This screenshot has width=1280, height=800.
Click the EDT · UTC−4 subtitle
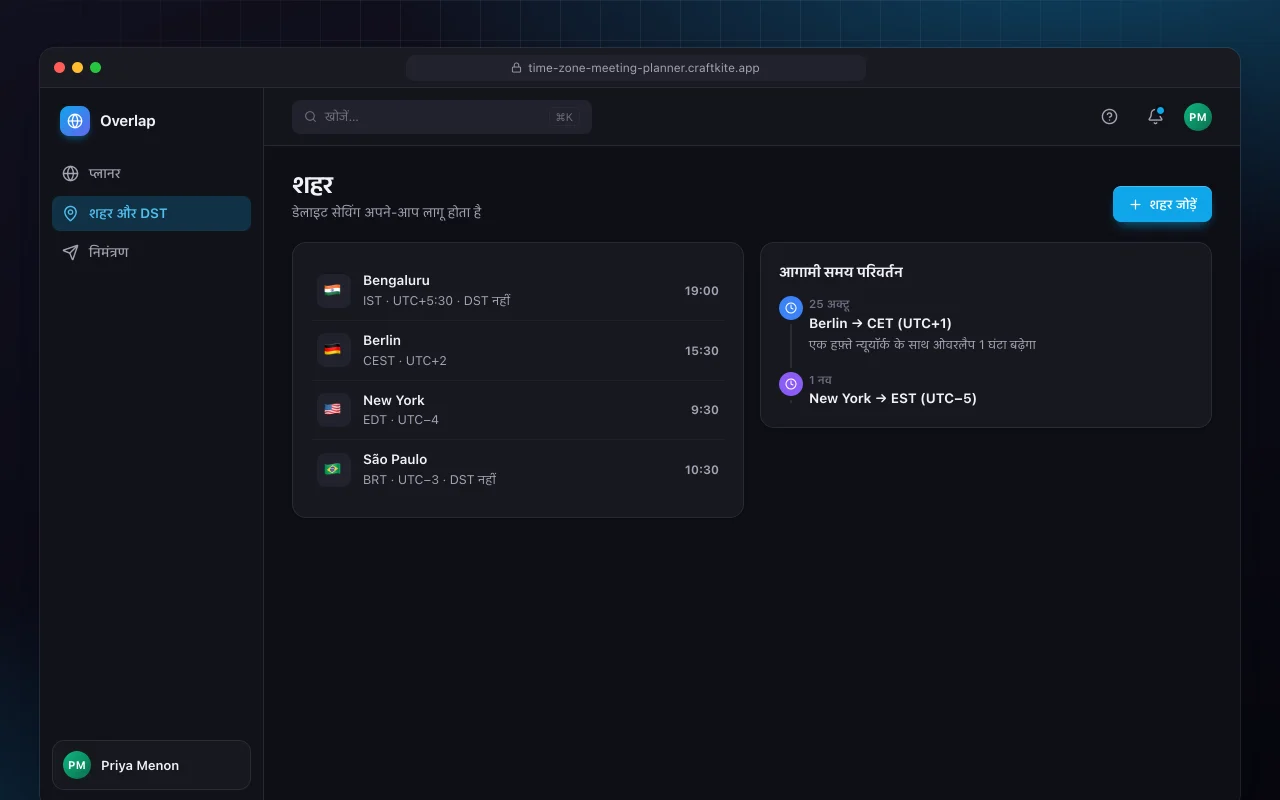click(x=401, y=420)
